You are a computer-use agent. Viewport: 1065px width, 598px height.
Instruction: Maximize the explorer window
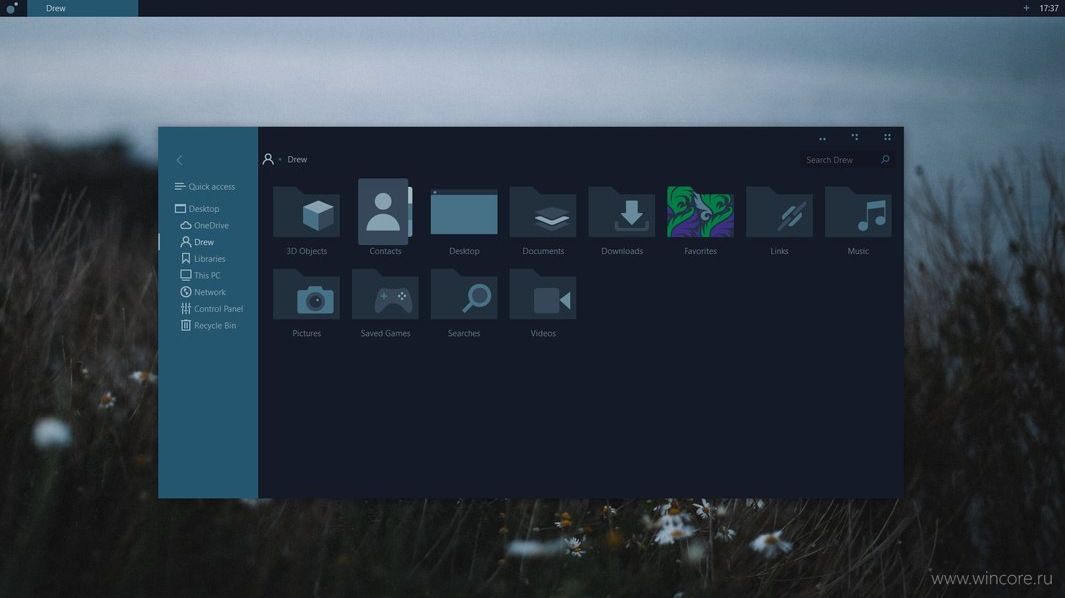(855, 137)
